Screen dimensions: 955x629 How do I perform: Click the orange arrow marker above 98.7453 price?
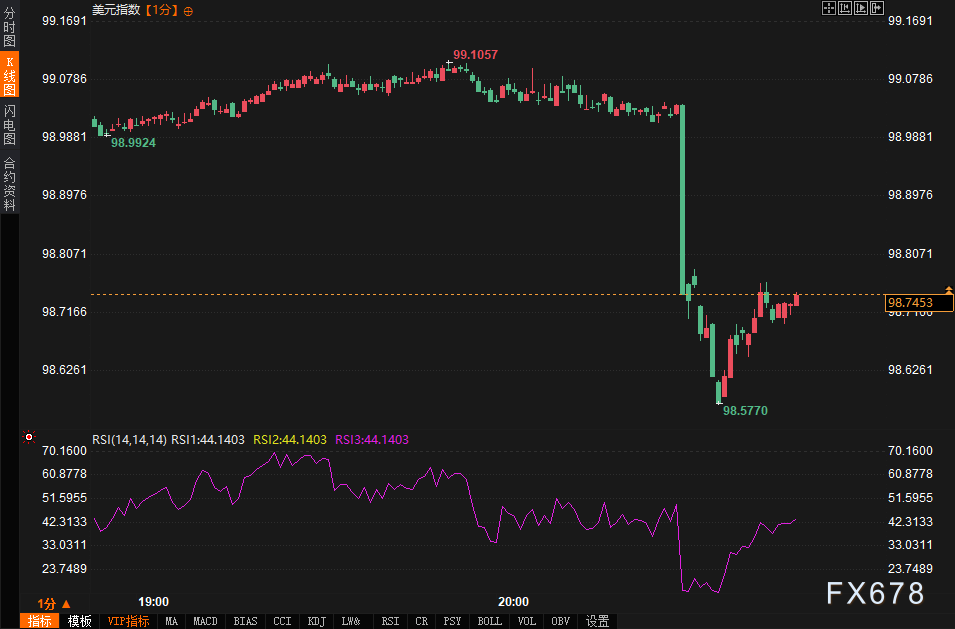[x=948, y=290]
